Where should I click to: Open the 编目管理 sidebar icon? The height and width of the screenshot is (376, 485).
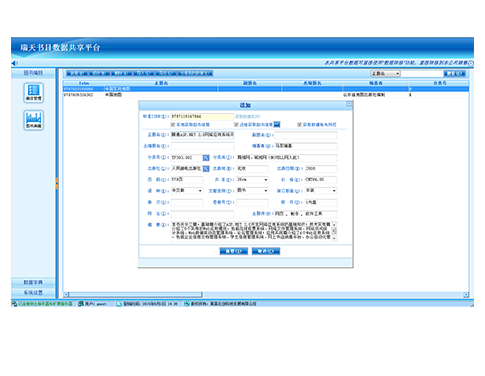(x=34, y=93)
